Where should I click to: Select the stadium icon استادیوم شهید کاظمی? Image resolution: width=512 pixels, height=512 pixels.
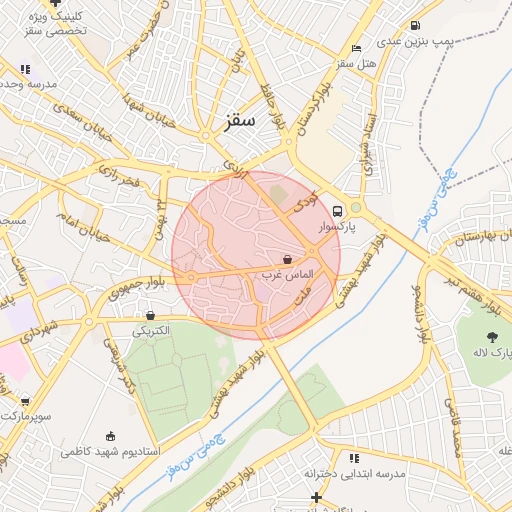click(x=110, y=436)
